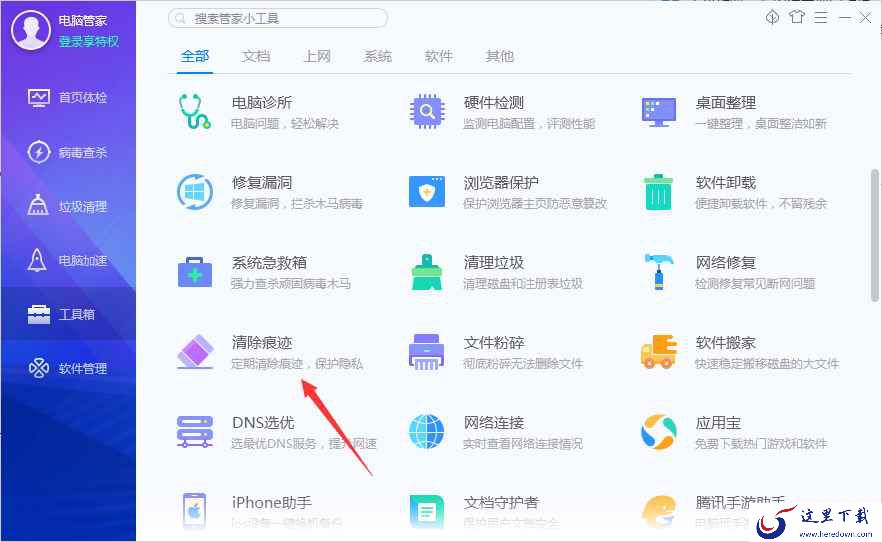Open the 文件粉碎 shredder icon
Screen dimensions: 882x542
(x=426, y=352)
